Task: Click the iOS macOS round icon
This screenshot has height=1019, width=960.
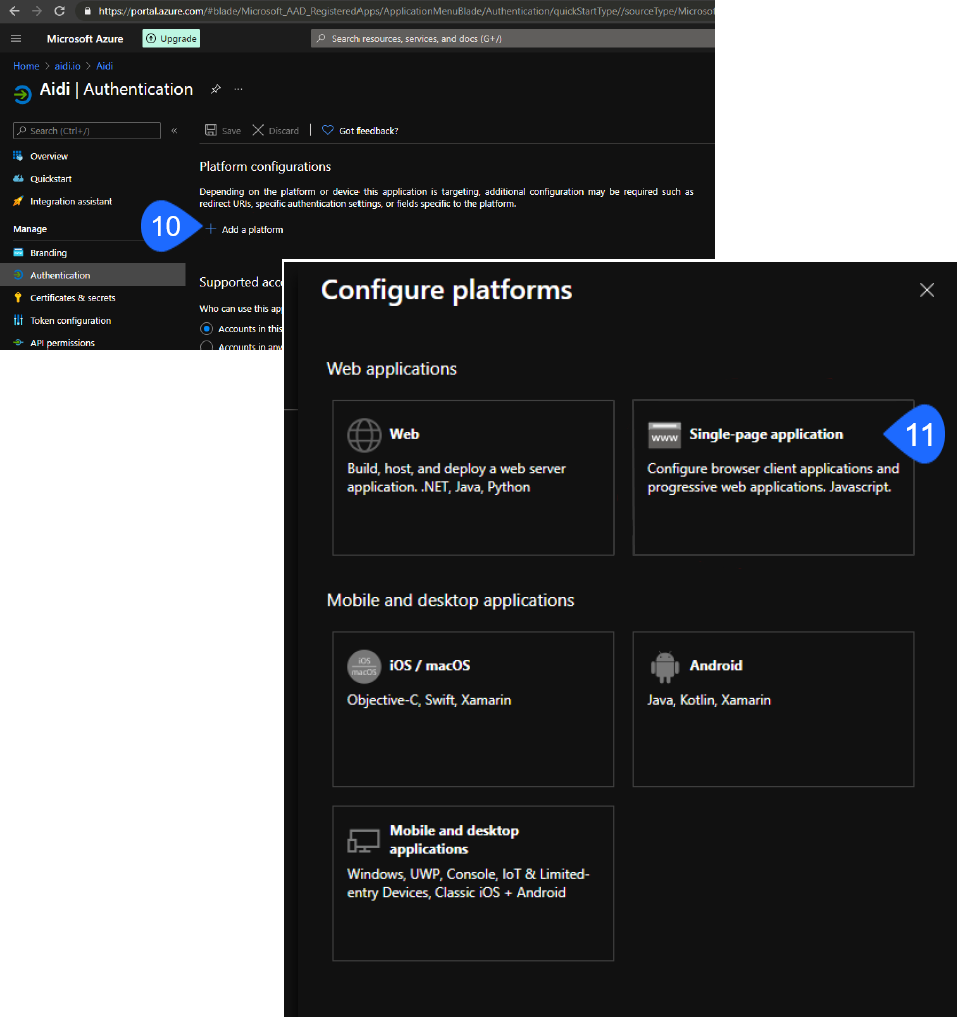Action: click(x=364, y=667)
